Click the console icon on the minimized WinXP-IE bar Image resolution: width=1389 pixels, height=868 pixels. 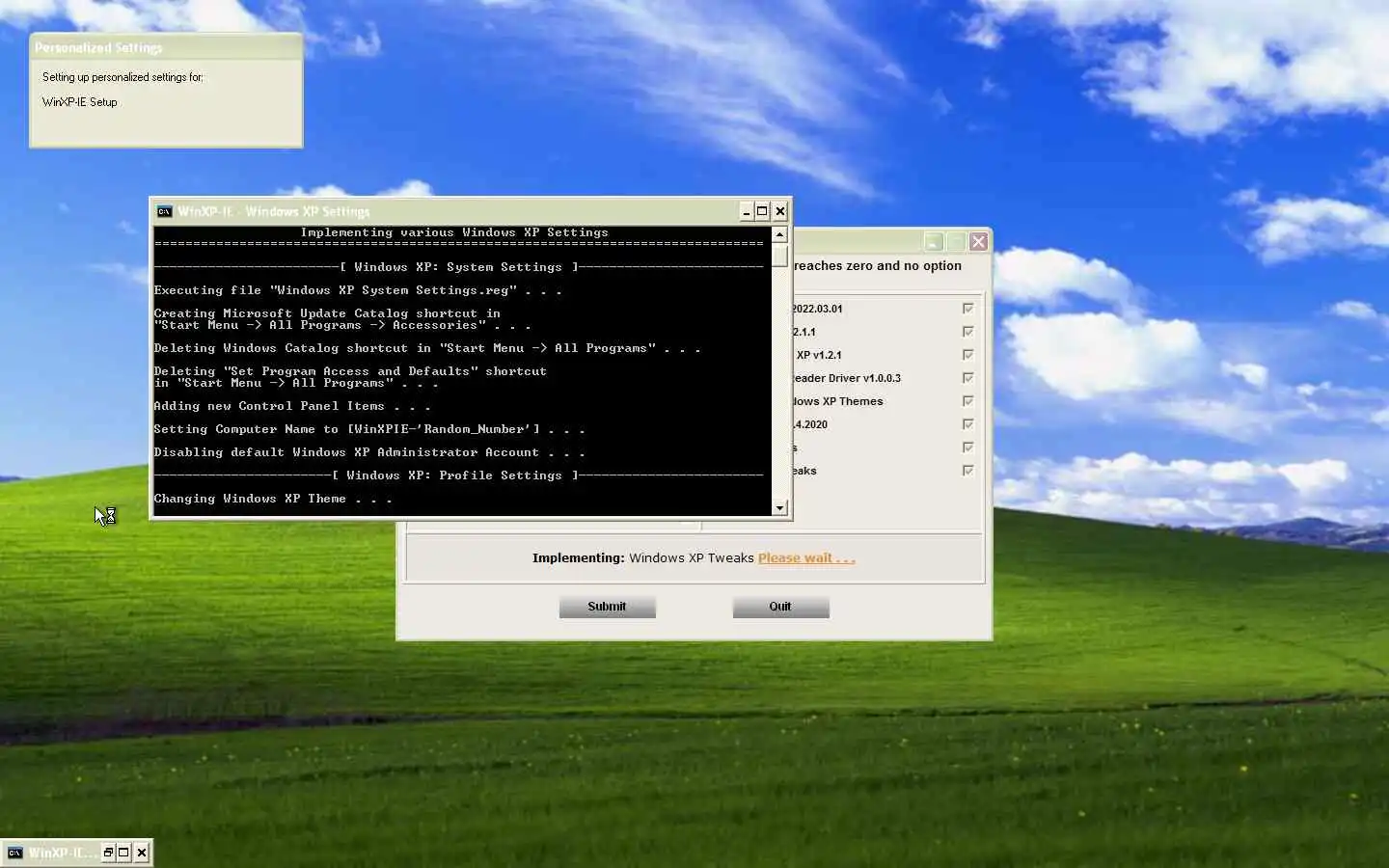tap(14, 853)
